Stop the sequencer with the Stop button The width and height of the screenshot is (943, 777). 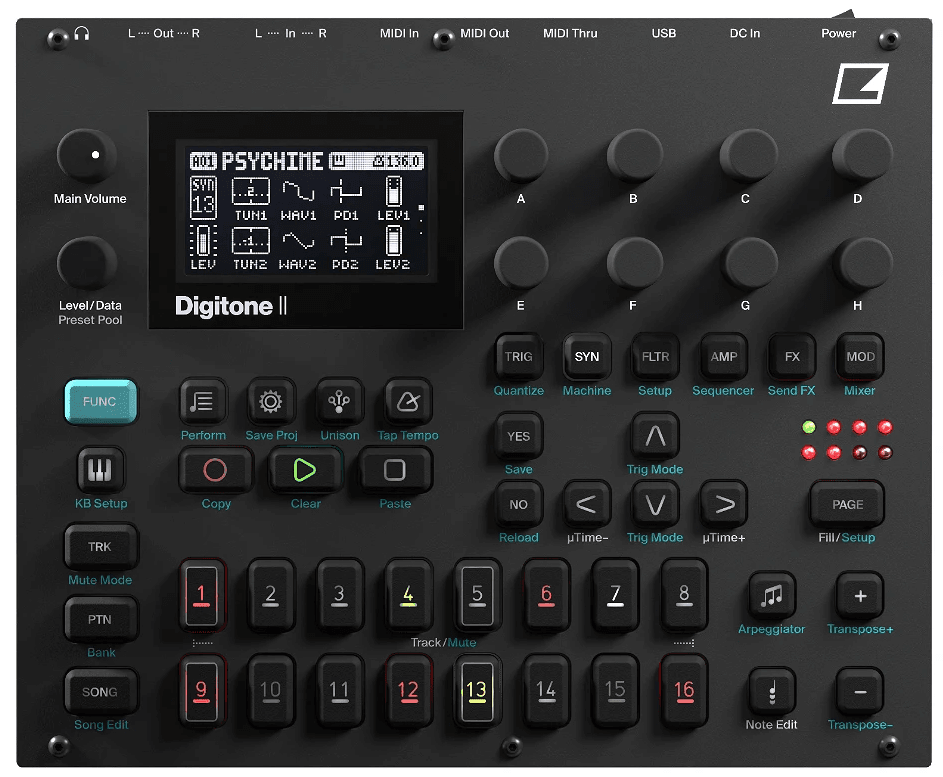click(395, 470)
